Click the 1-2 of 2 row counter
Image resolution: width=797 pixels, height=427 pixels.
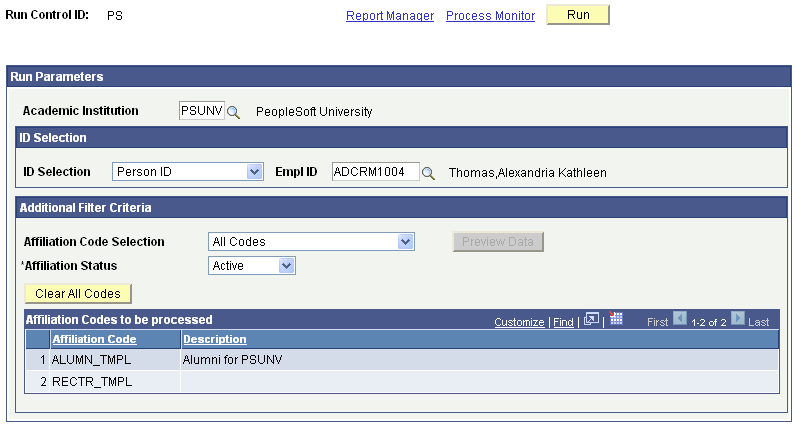(709, 322)
